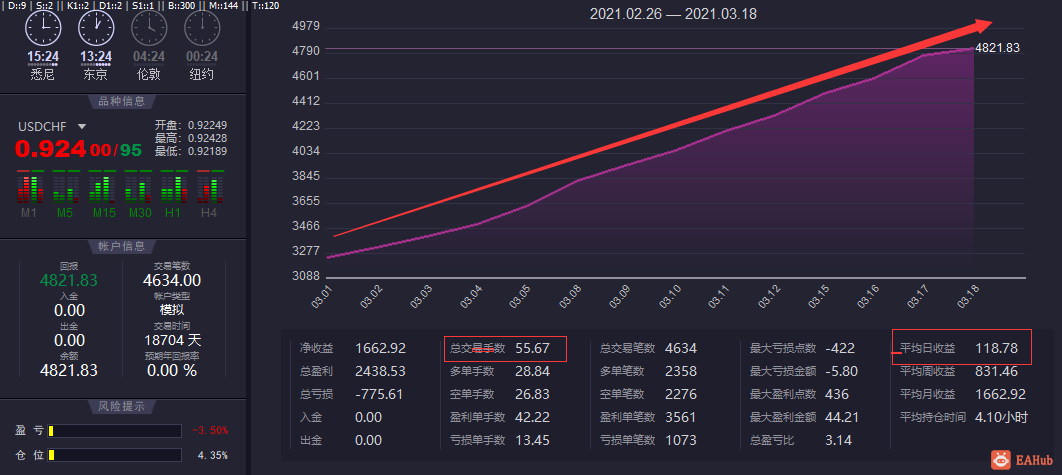This screenshot has height=475, width=1062.
Task: Click the 最低 price 0.92189
Action: pos(207,151)
